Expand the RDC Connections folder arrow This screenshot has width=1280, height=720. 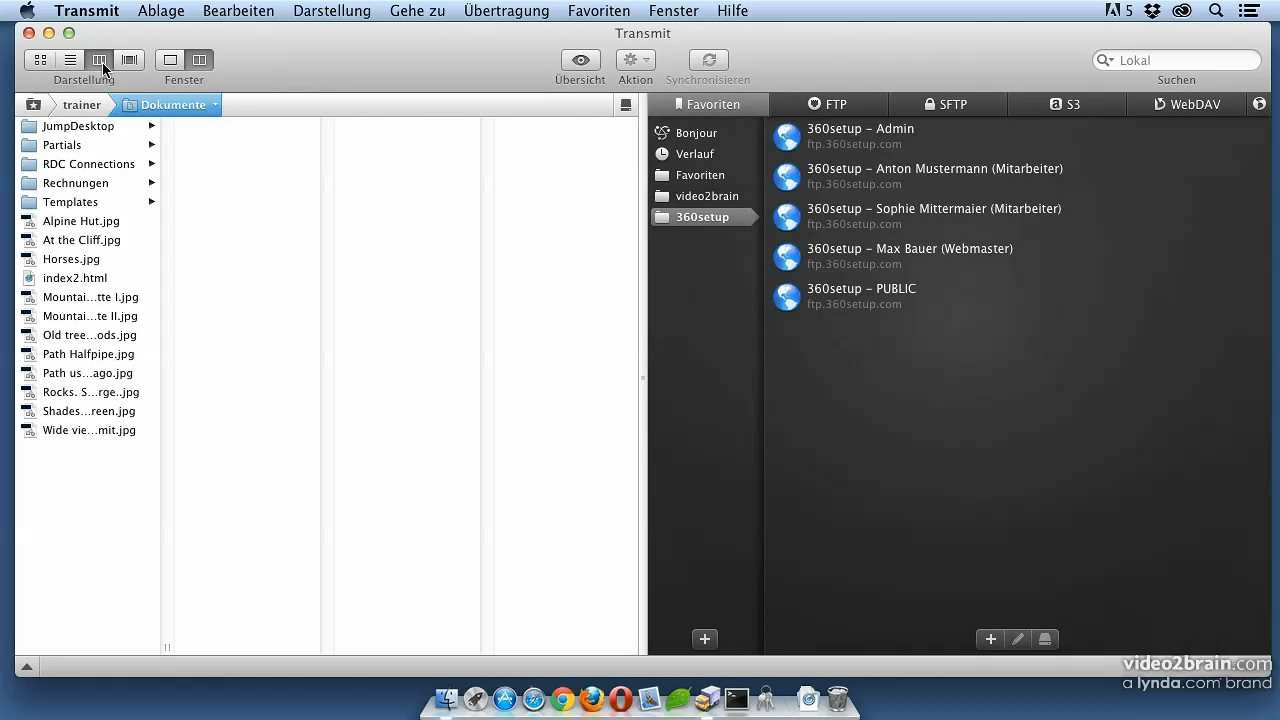[152, 164]
